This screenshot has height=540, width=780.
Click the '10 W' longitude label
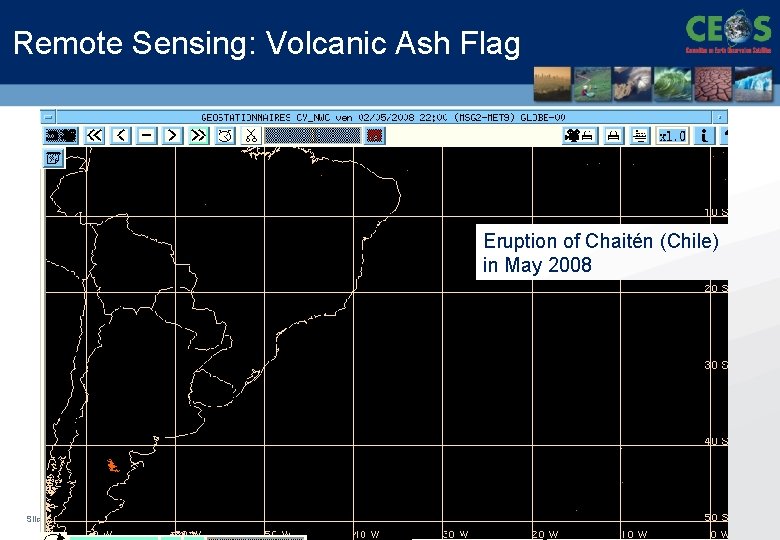tap(634, 535)
